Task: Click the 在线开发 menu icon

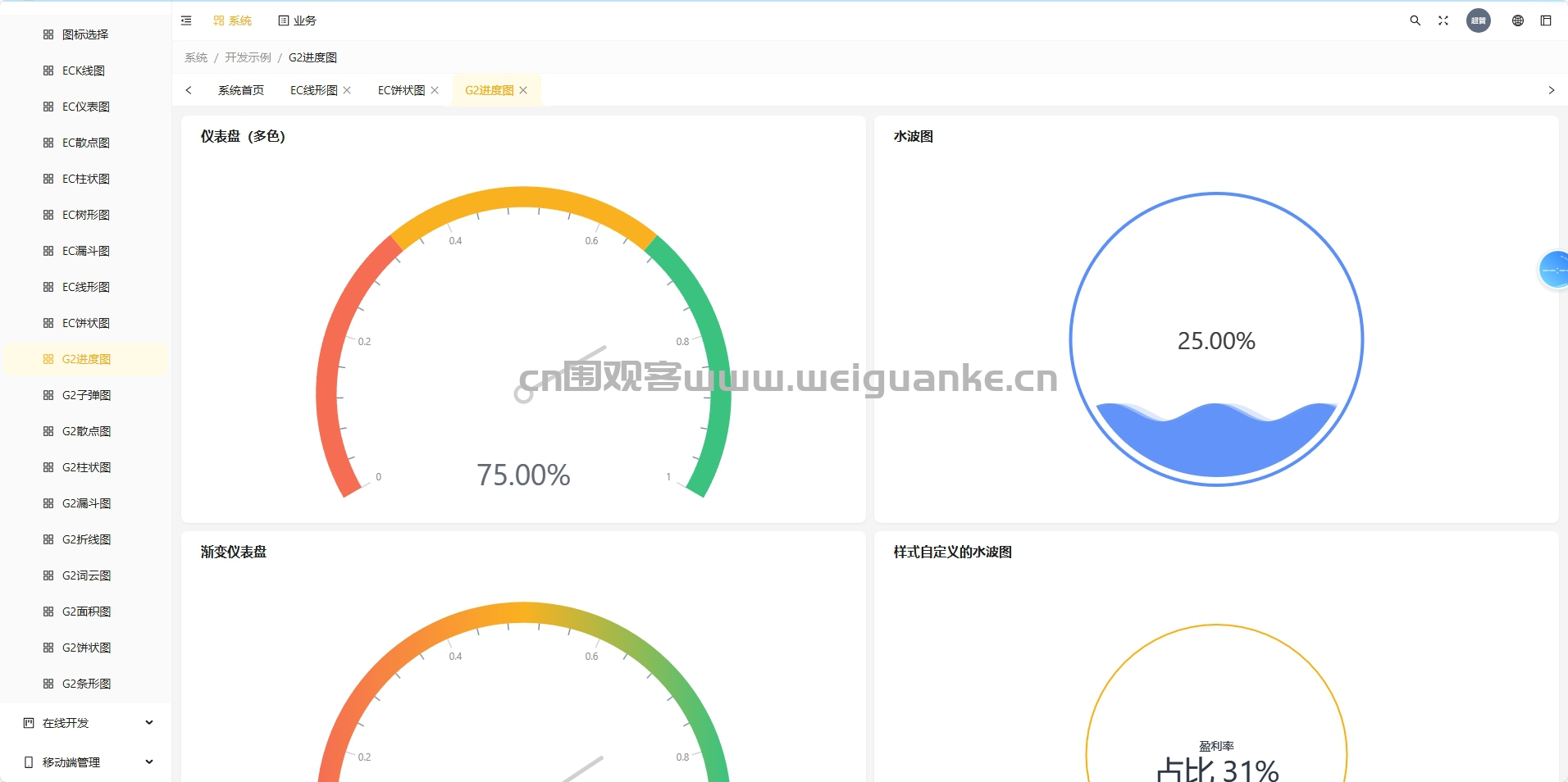Action: tap(29, 723)
